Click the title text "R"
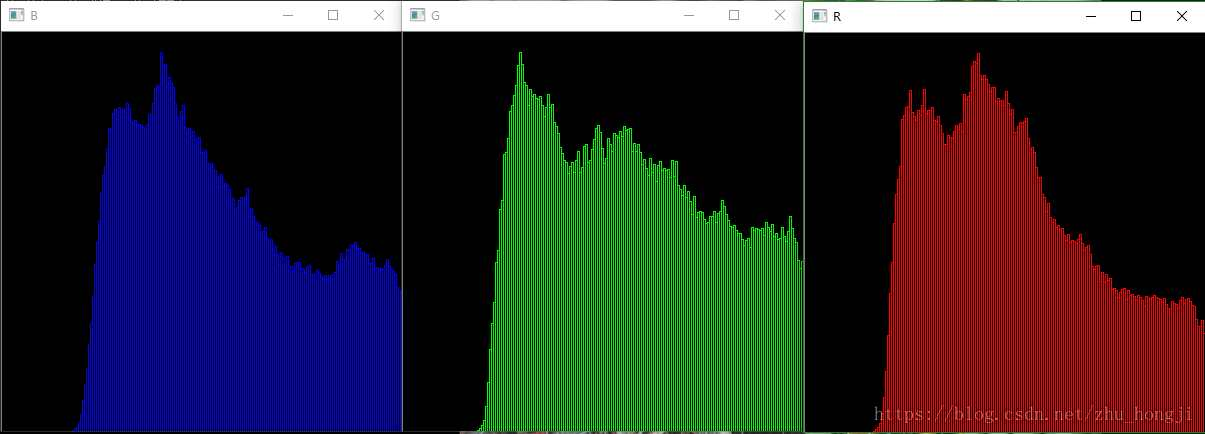 click(x=837, y=17)
